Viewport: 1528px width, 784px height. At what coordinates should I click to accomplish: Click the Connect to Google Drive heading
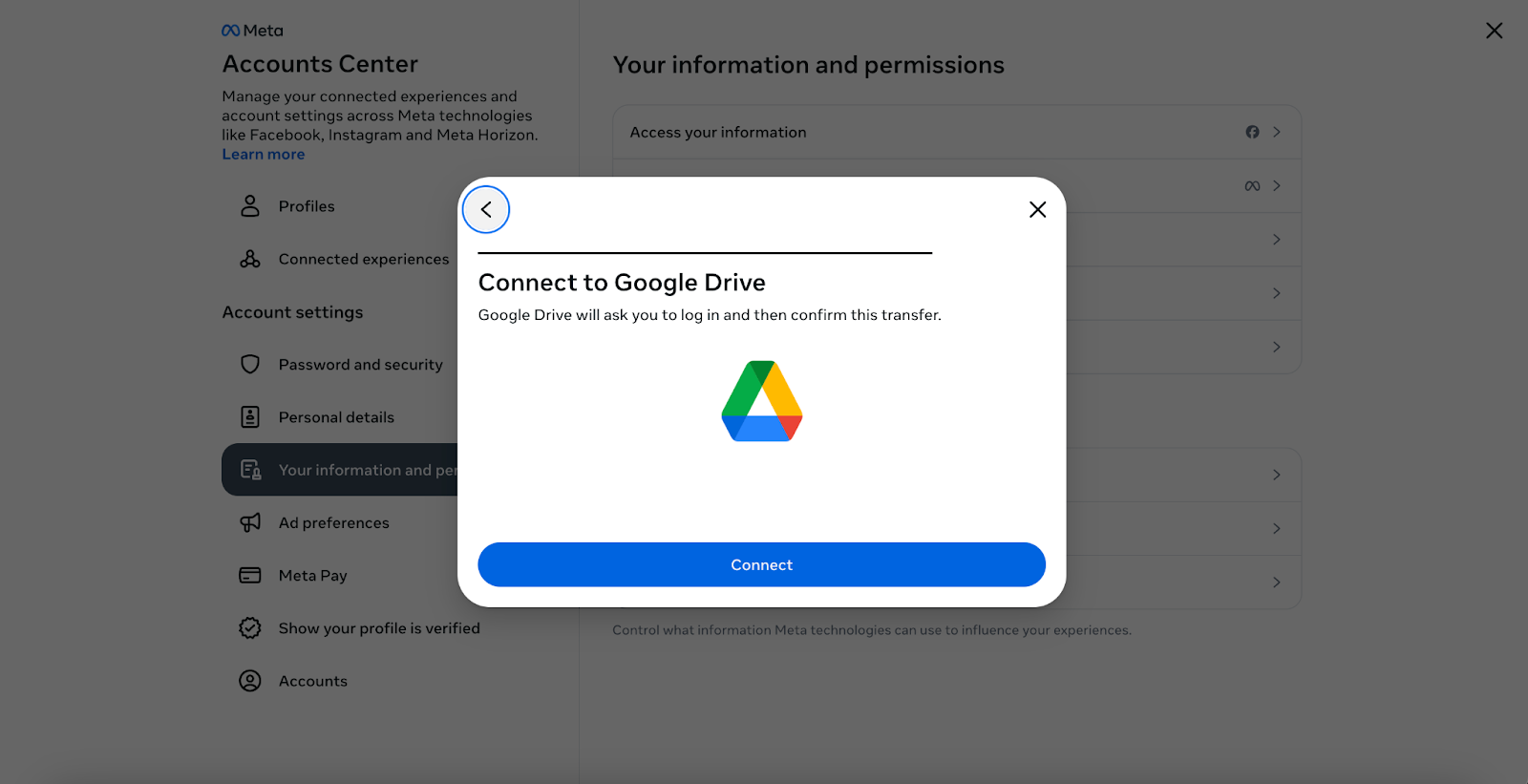(x=622, y=283)
